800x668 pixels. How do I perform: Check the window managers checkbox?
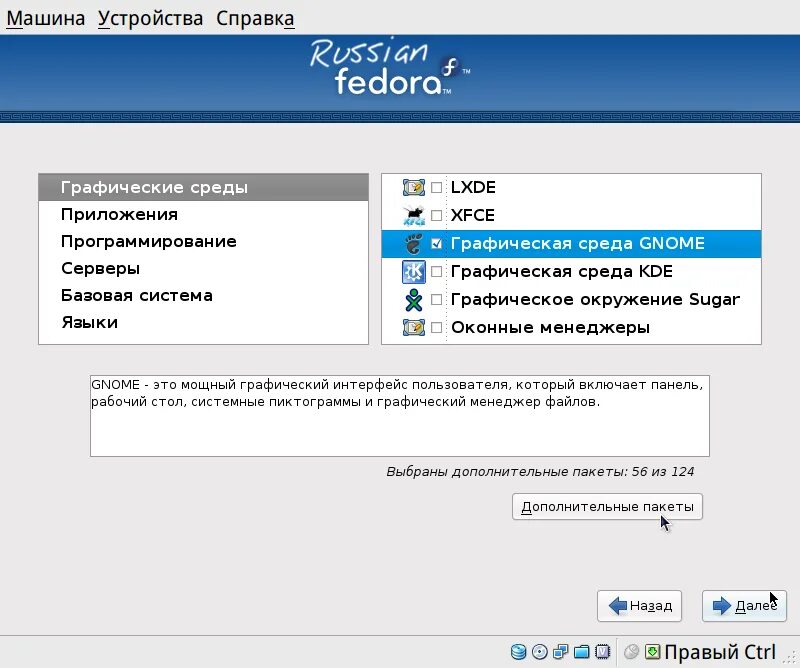pyautogui.click(x=437, y=327)
